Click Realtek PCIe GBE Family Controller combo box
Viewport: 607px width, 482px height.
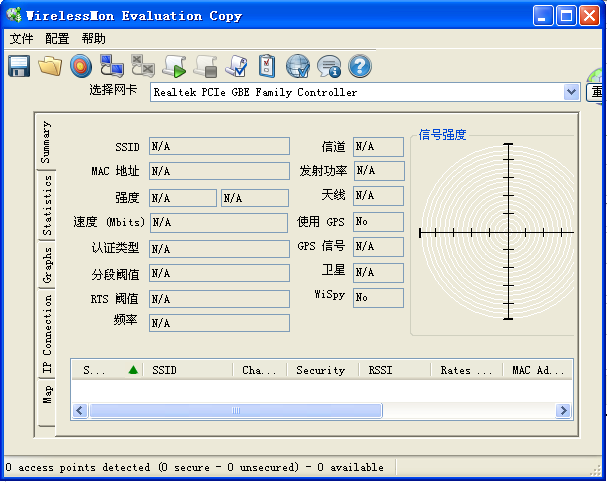365,92
